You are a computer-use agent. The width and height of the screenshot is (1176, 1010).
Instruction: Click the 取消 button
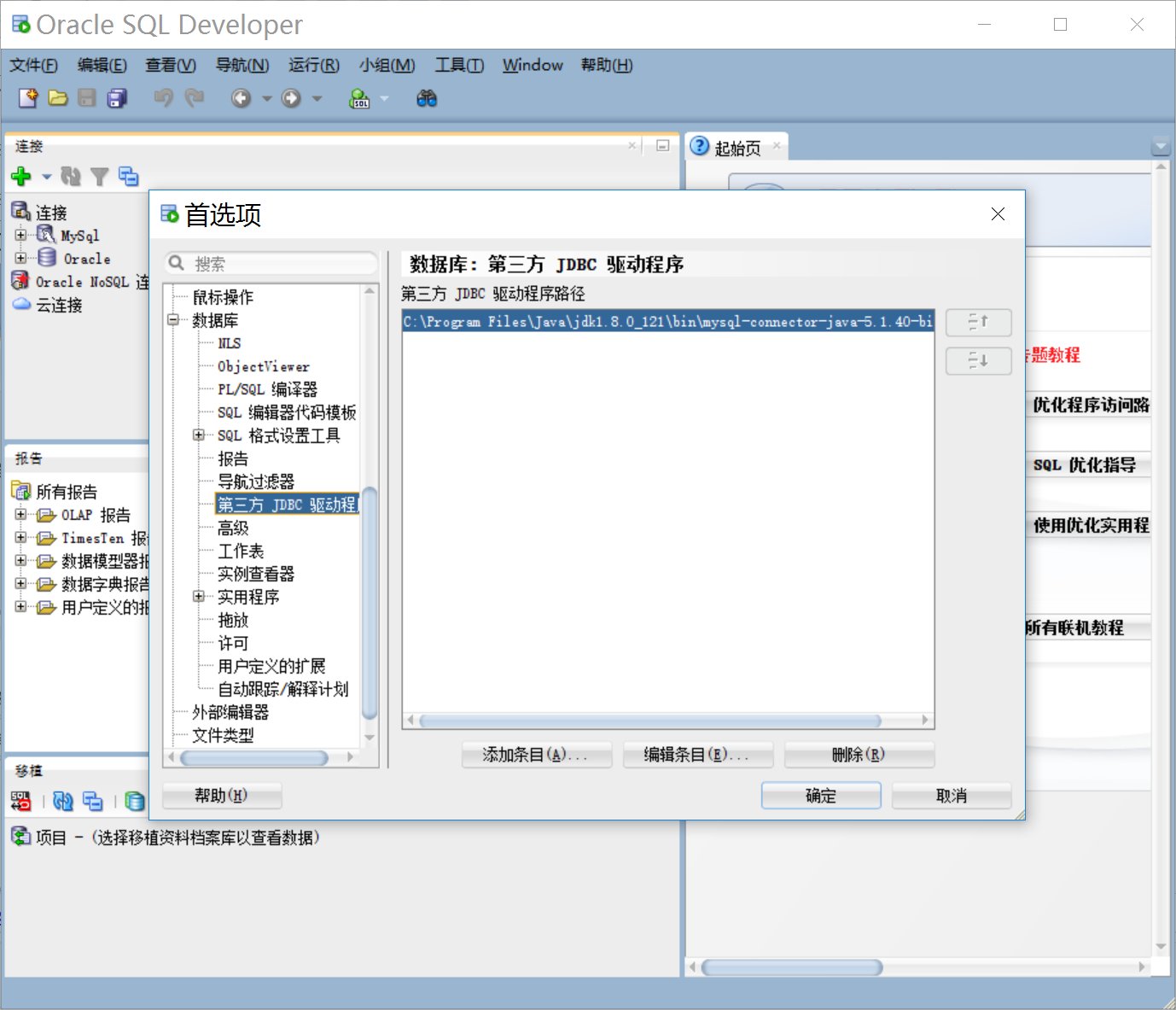(952, 796)
